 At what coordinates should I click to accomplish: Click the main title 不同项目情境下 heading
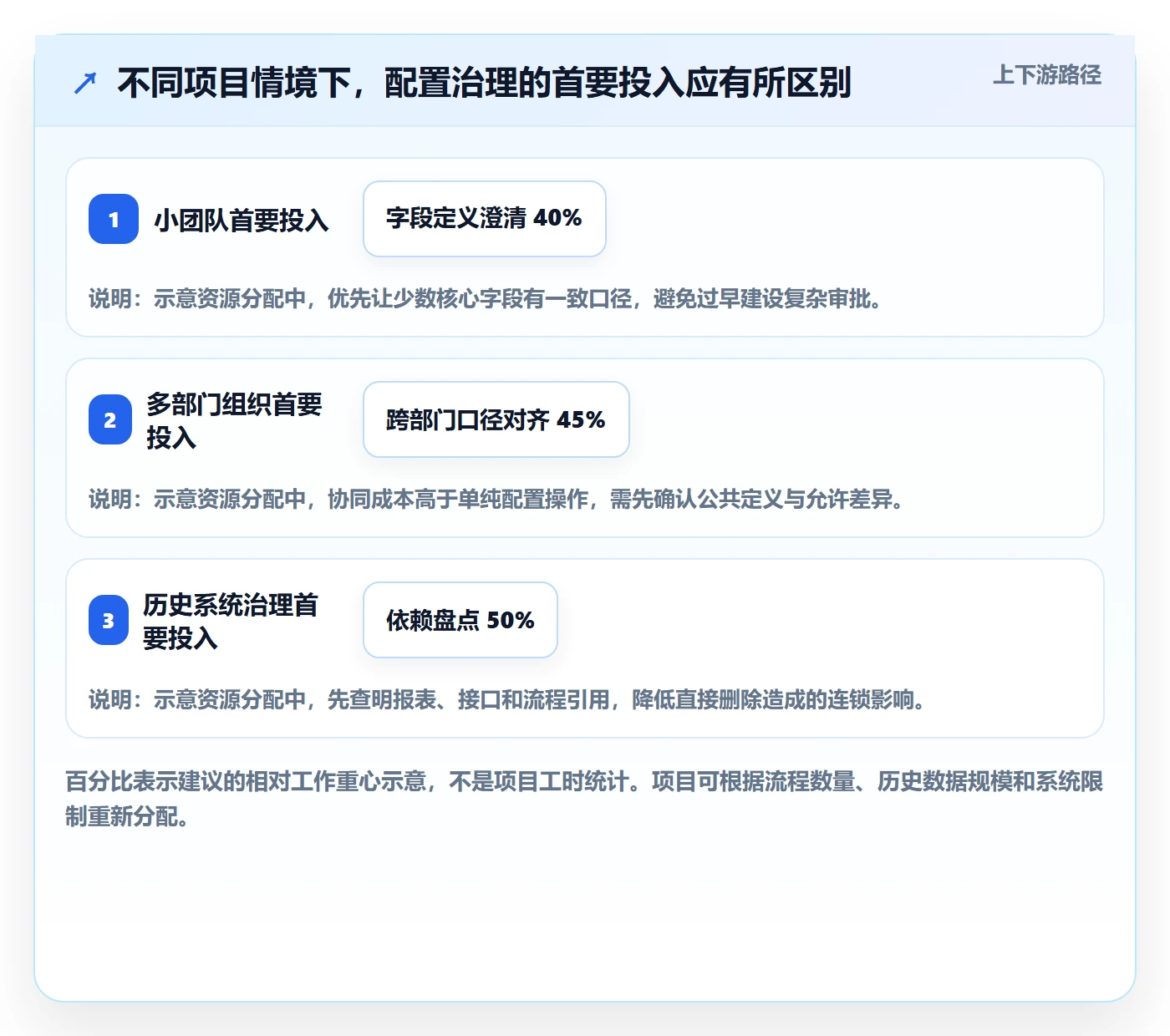(x=484, y=83)
